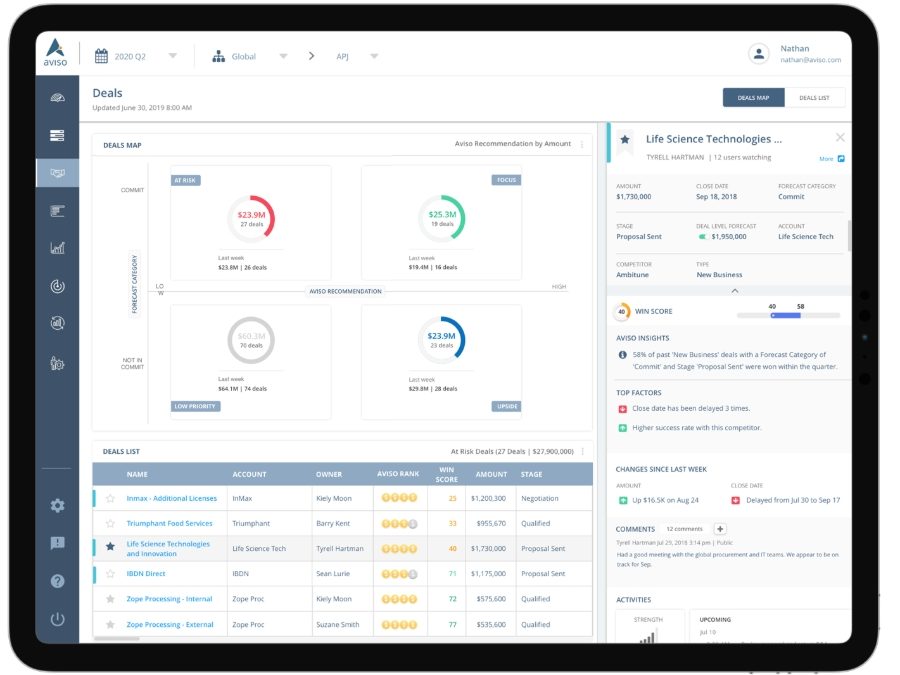
Task: Unstar Life Science Technologies and Innovation row
Action: pyautogui.click(x=110, y=546)
